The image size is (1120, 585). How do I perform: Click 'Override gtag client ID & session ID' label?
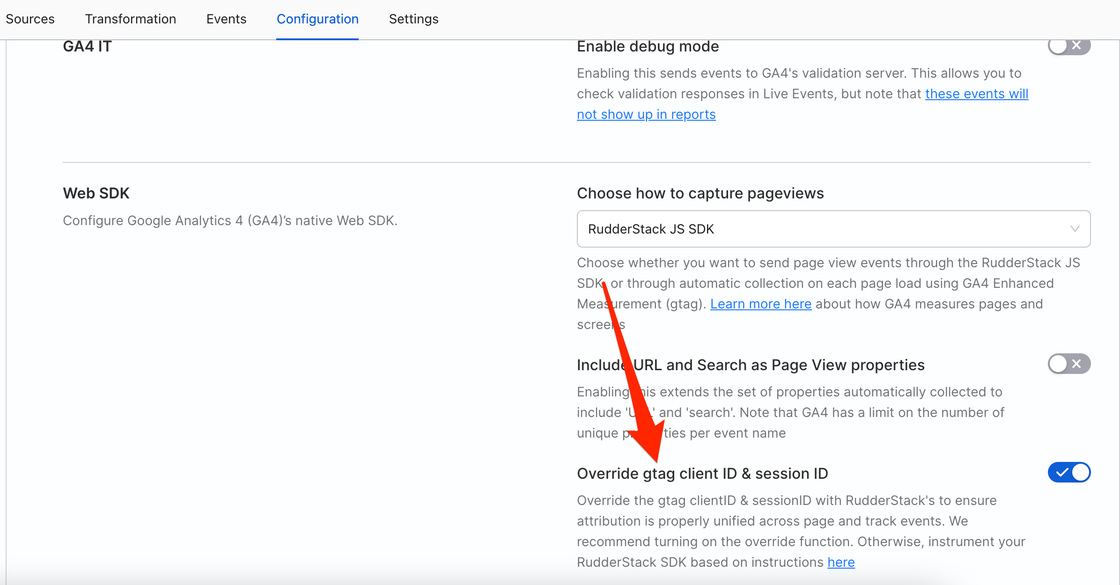click(703, 474)
